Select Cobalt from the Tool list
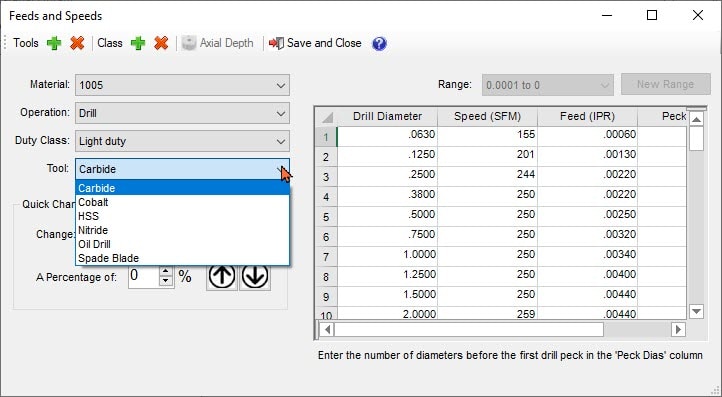The image size is (722, 397). [x=182, y=202]
